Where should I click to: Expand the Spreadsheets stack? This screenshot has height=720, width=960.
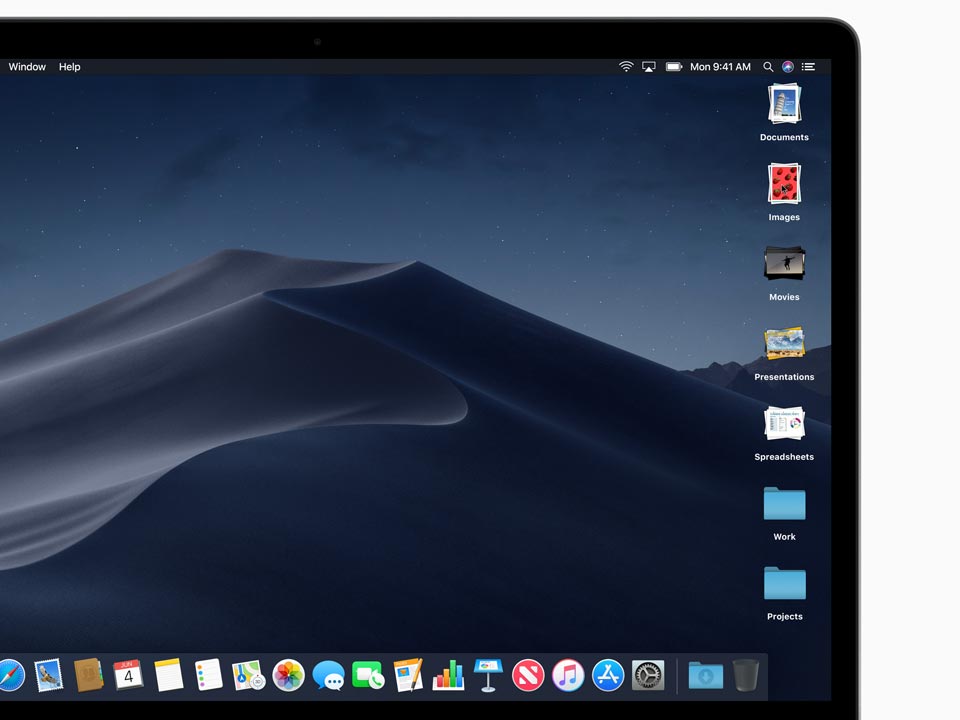(x=784, y=424)
